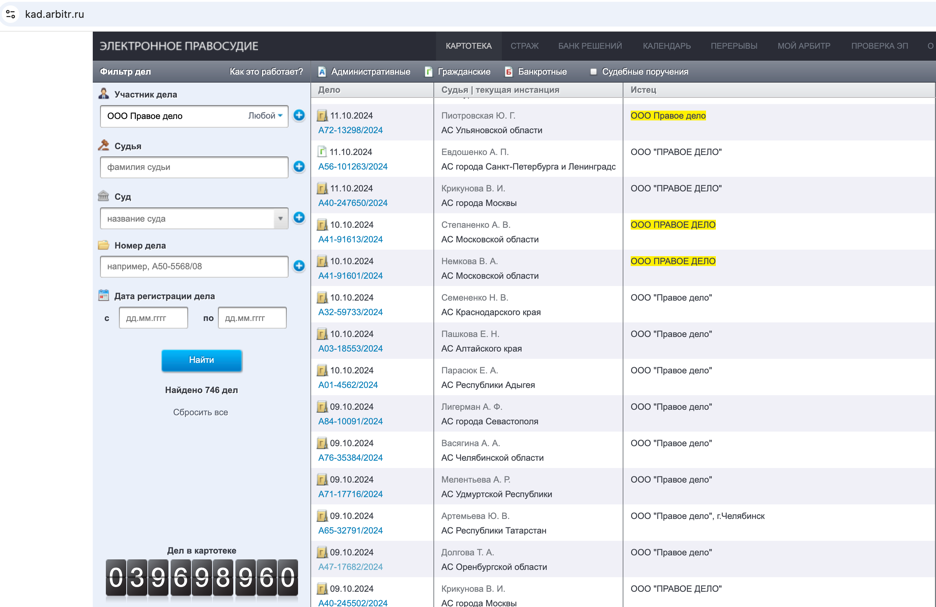Click the Найдено 746 дел result count

(201, 390)
